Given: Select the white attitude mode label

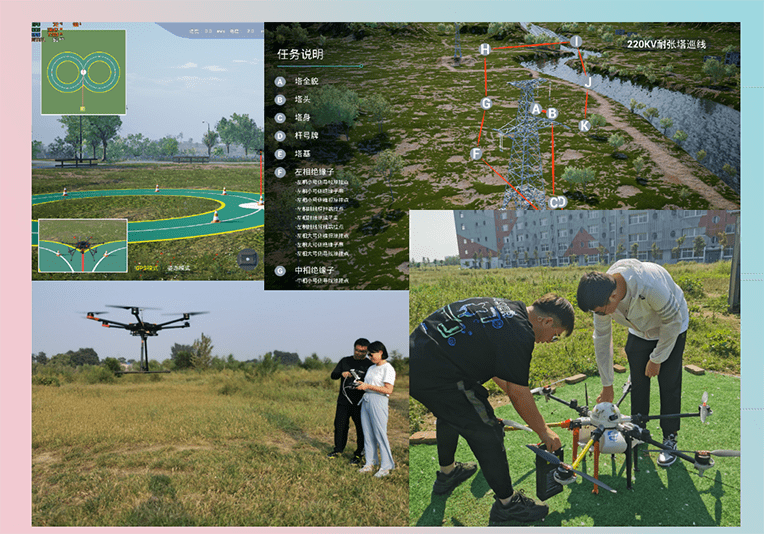Looking at the screenshot, I should [x=178, y=268].
